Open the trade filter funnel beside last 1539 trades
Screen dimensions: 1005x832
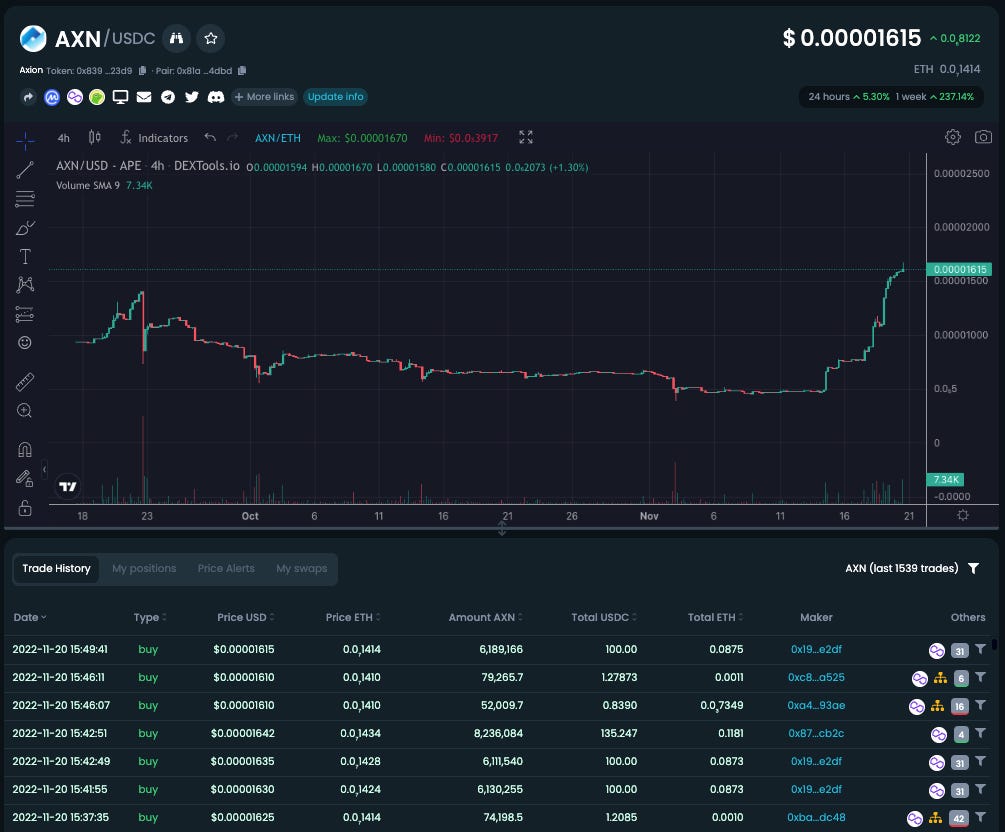(973, 569)
